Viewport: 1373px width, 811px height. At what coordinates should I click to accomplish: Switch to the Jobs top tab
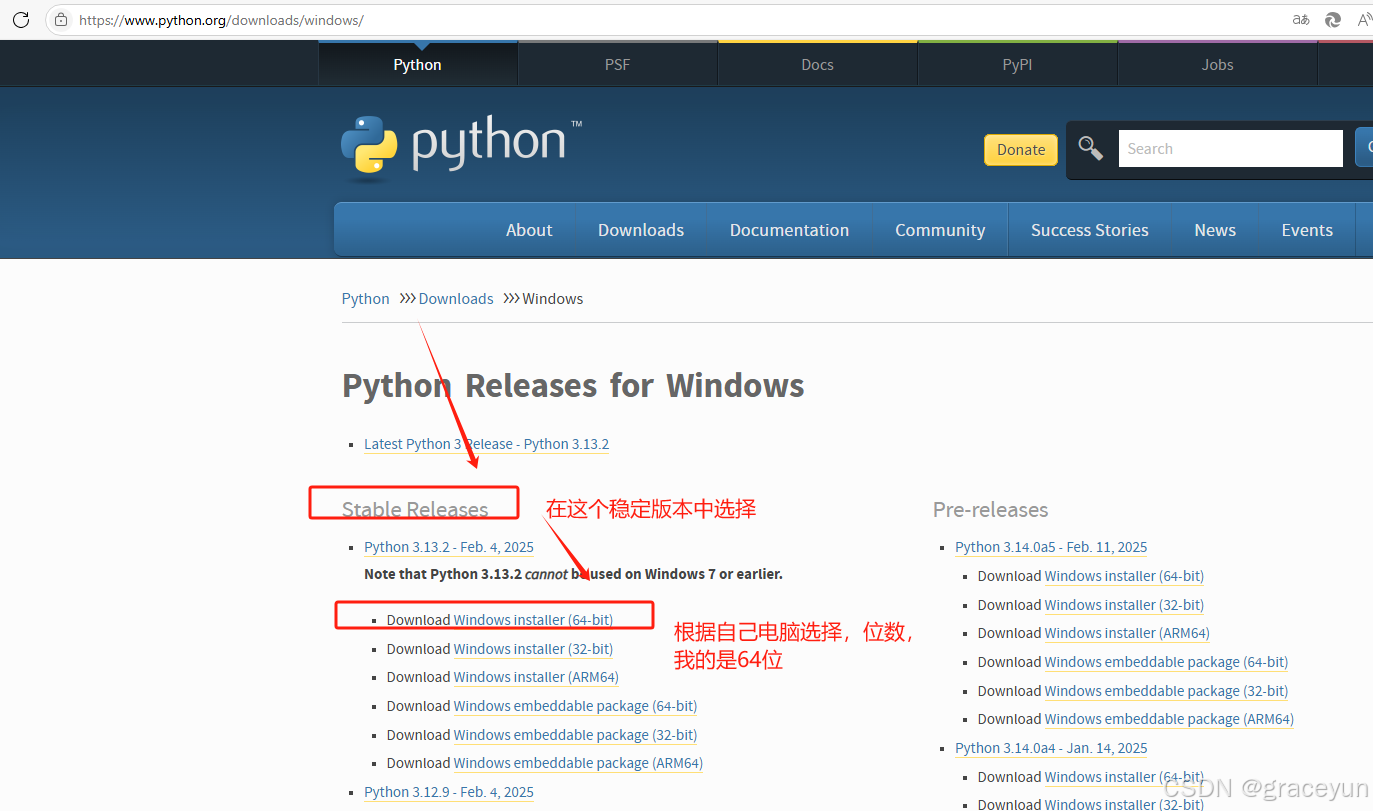pyautogui.click(x=1217, y=64)
